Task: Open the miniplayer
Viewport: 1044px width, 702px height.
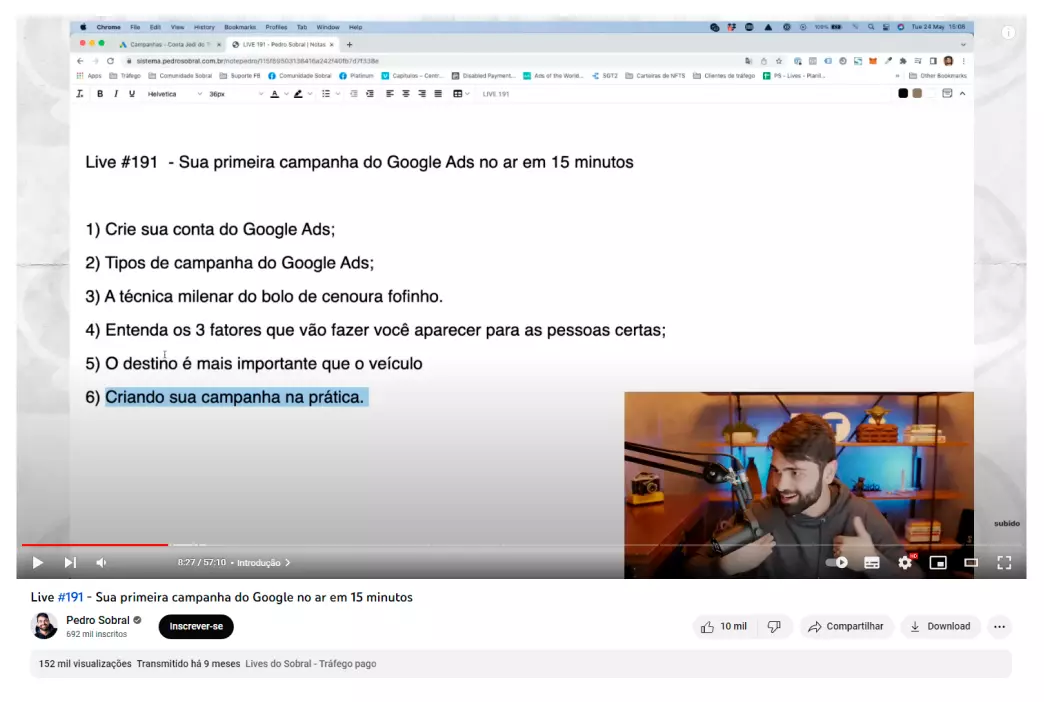Action: tap(938, 563)
